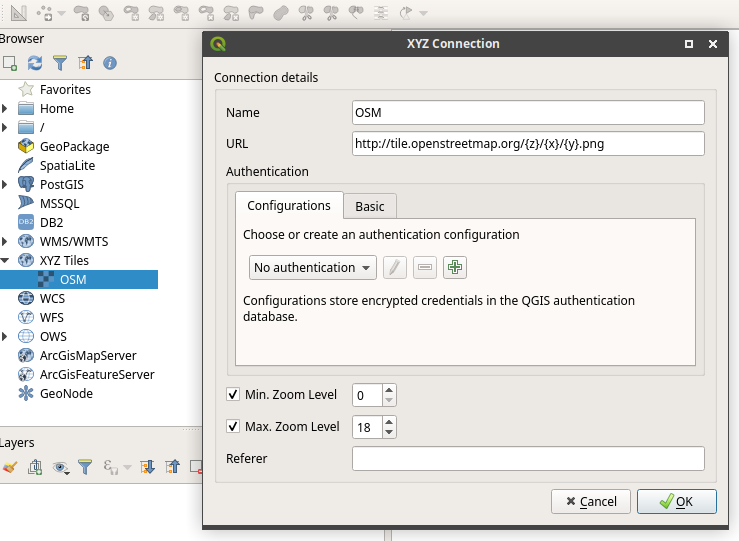Expand the Home folder in Browser
The image size is (739, 541).
5,108
